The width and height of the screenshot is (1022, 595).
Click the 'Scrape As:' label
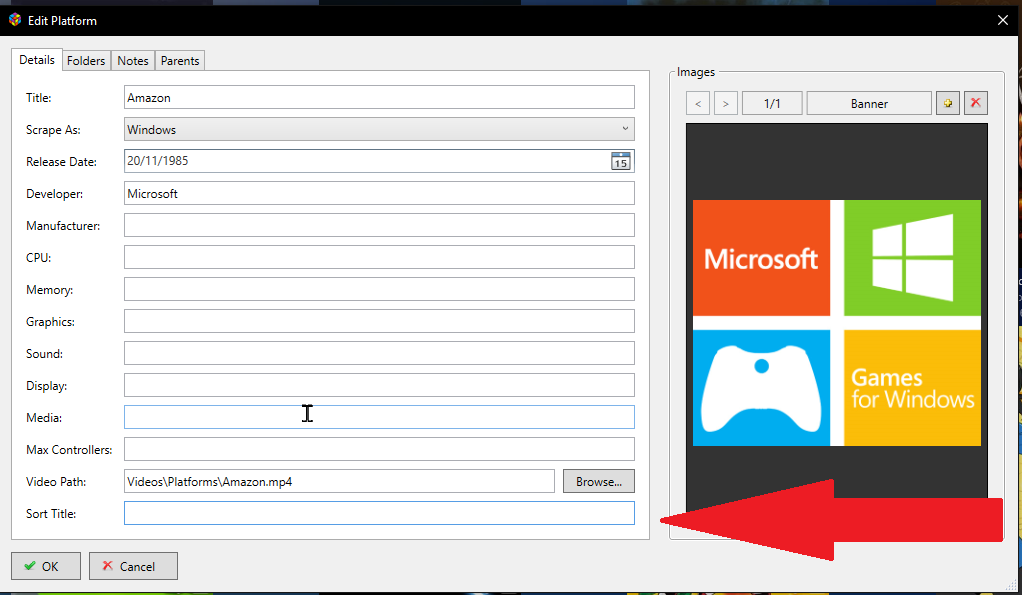(x=53, y=130)
